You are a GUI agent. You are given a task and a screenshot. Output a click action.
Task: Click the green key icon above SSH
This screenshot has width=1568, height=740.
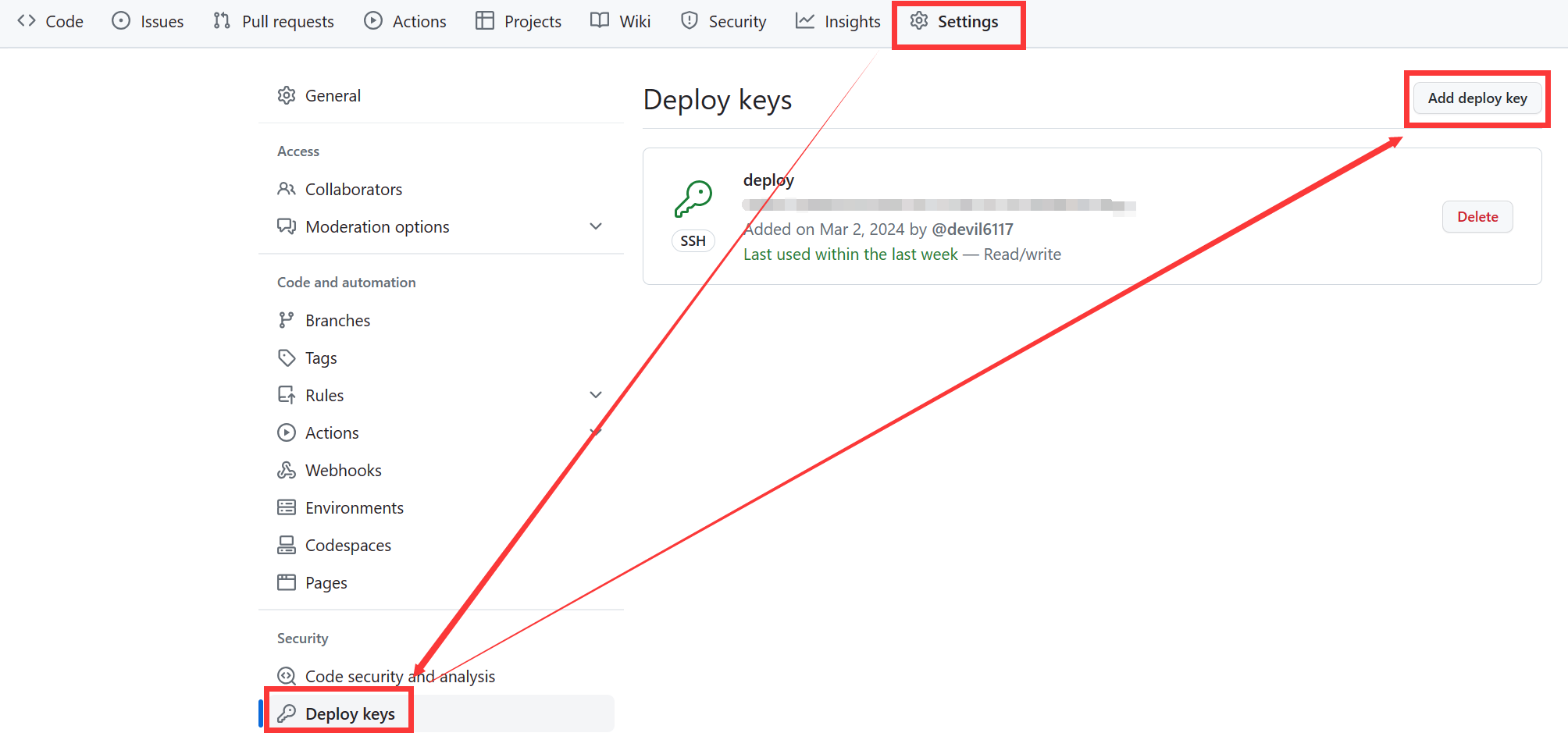(693, 199)
